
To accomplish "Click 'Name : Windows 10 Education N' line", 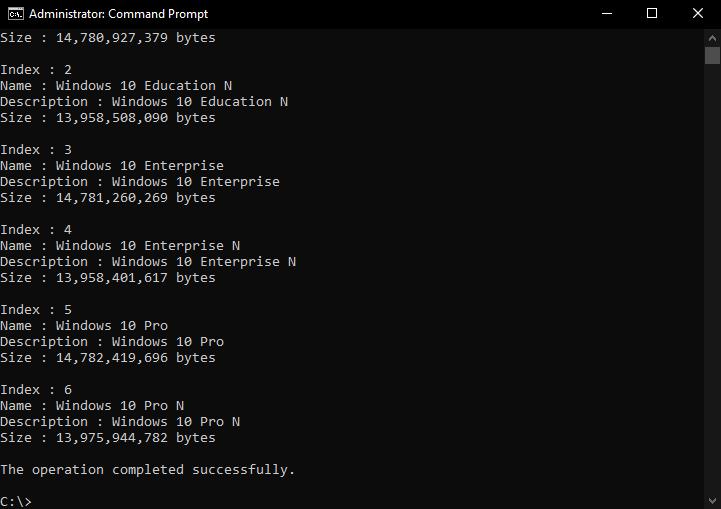I will click(x=116, y=86).
